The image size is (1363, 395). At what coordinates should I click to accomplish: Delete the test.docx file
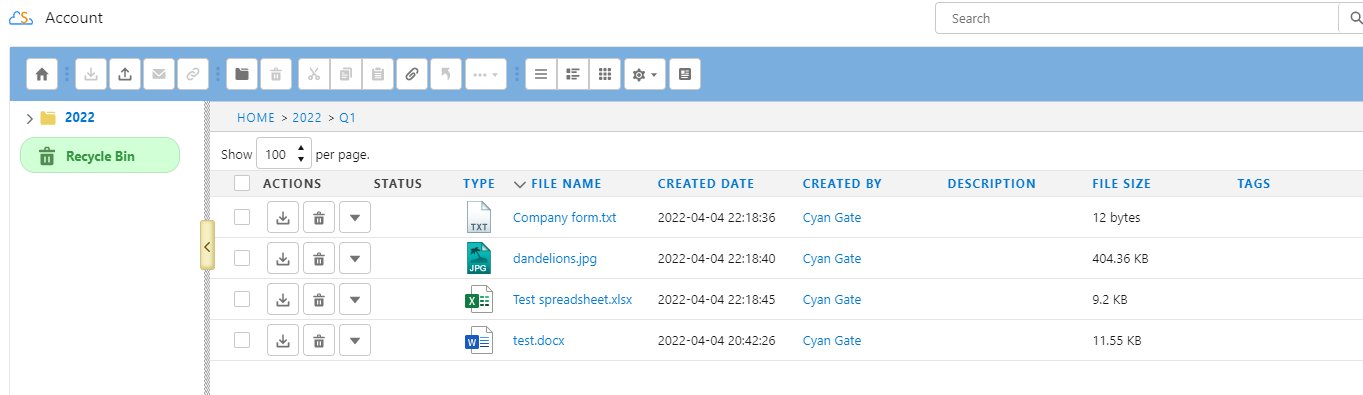click(x=318, y=340)
